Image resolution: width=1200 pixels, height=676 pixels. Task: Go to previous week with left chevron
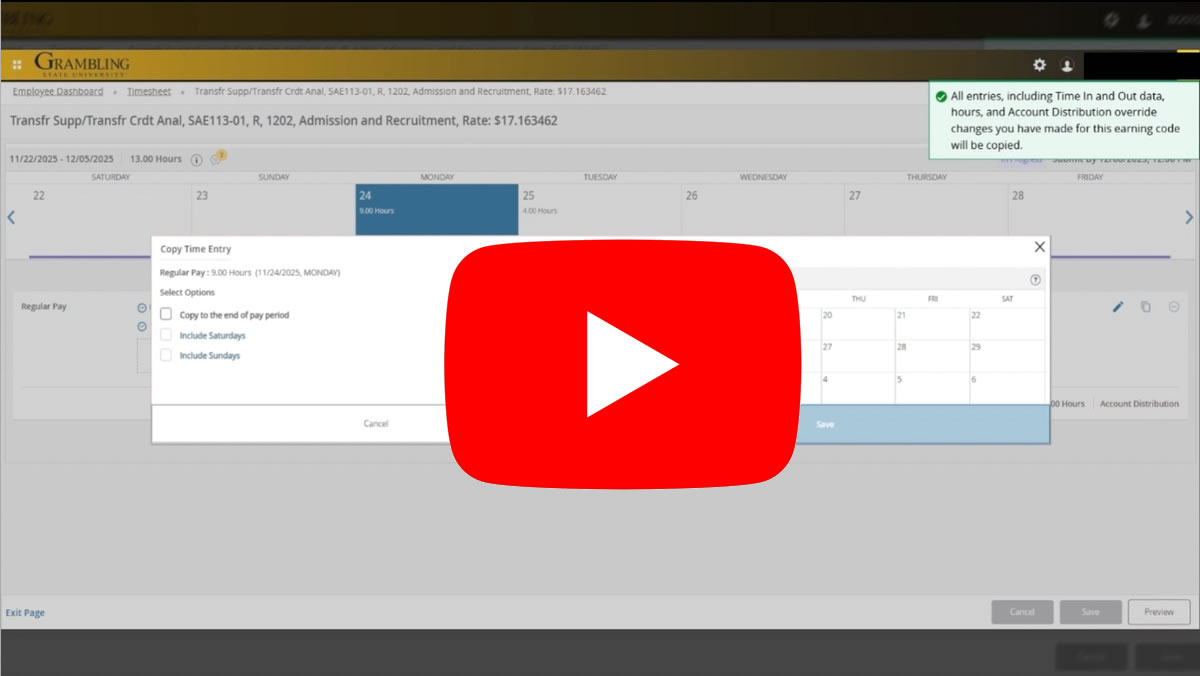(11, 217)
